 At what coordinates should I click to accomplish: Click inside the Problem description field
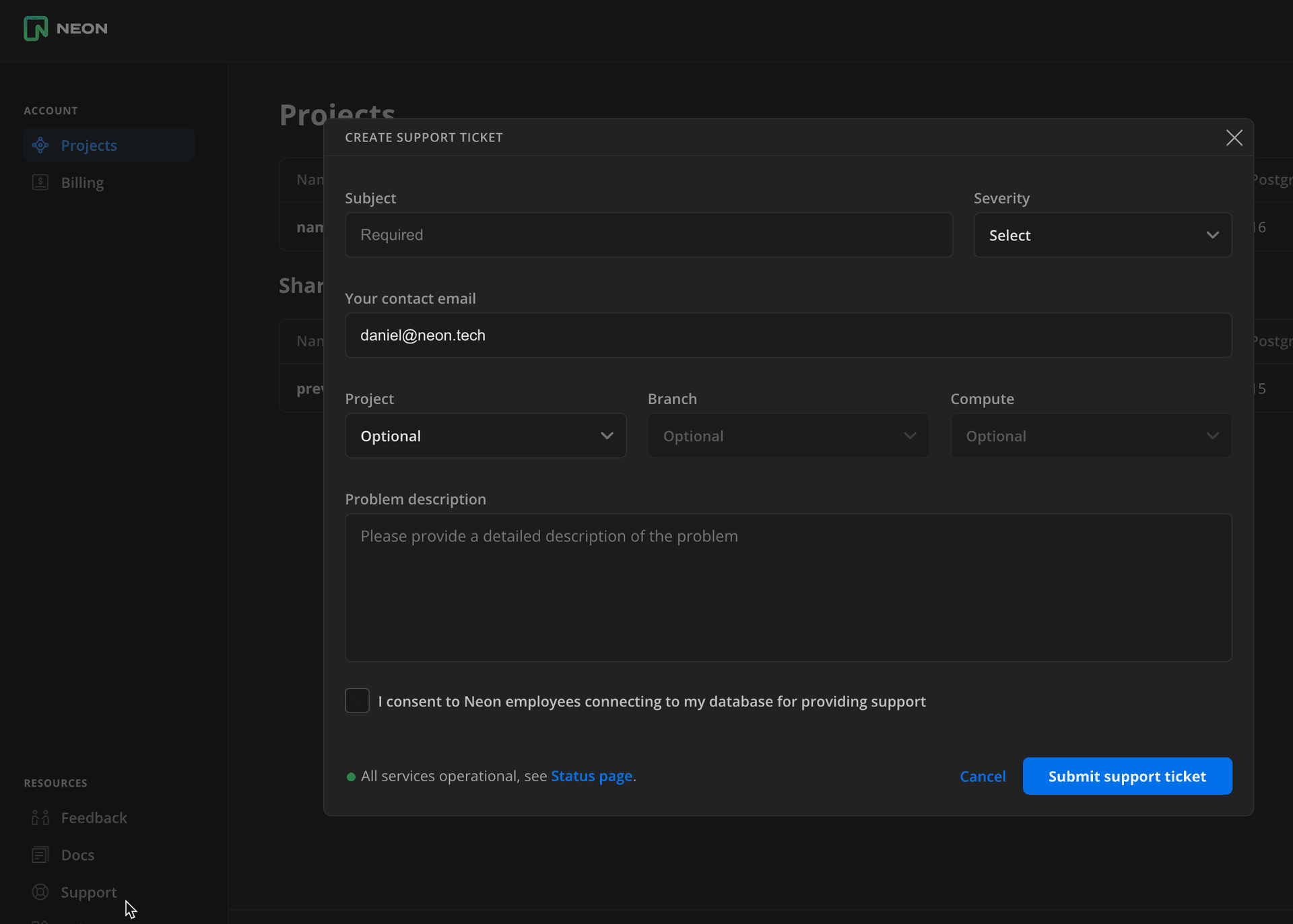(787, 586)
